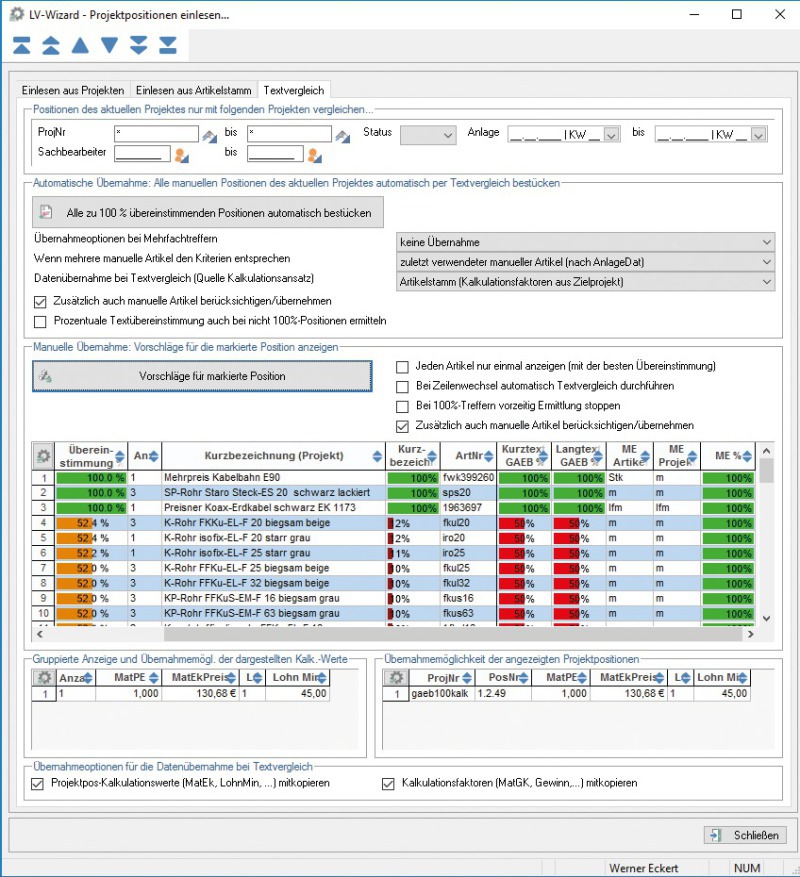Screen dimensions: 800x877
Task: Click Sachbearbeiter 'bis' input field
Action: 275,154
